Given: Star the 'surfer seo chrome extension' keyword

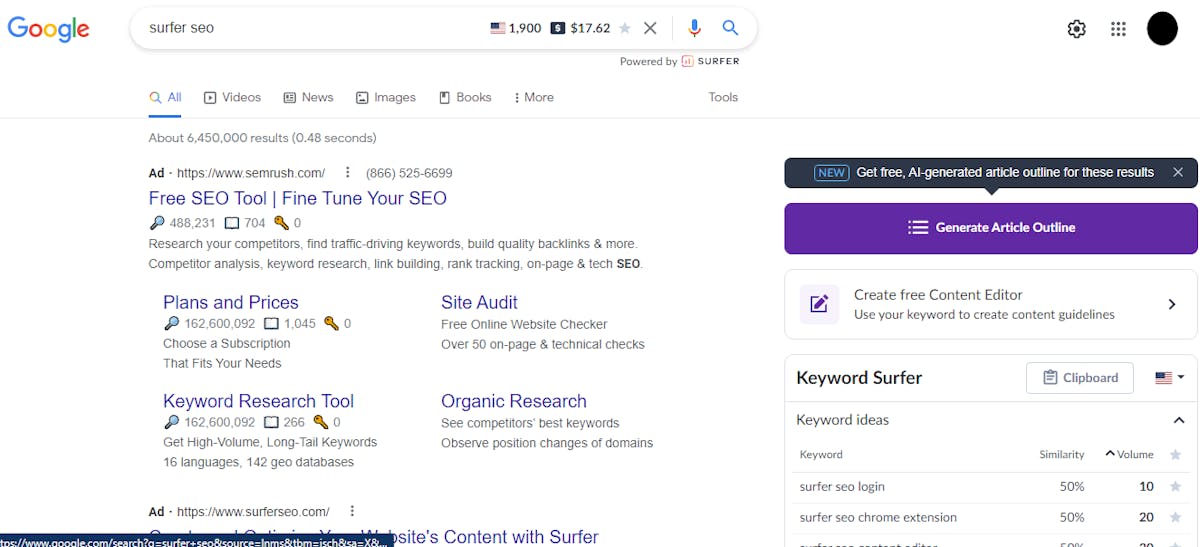Looking at the screenshot, I should tap(1176, 518).
